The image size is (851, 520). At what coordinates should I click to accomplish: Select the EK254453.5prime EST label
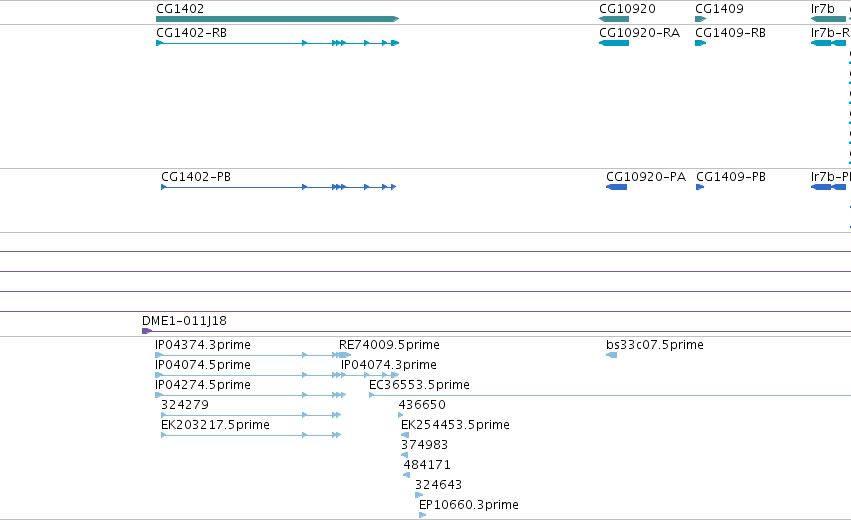455,425
